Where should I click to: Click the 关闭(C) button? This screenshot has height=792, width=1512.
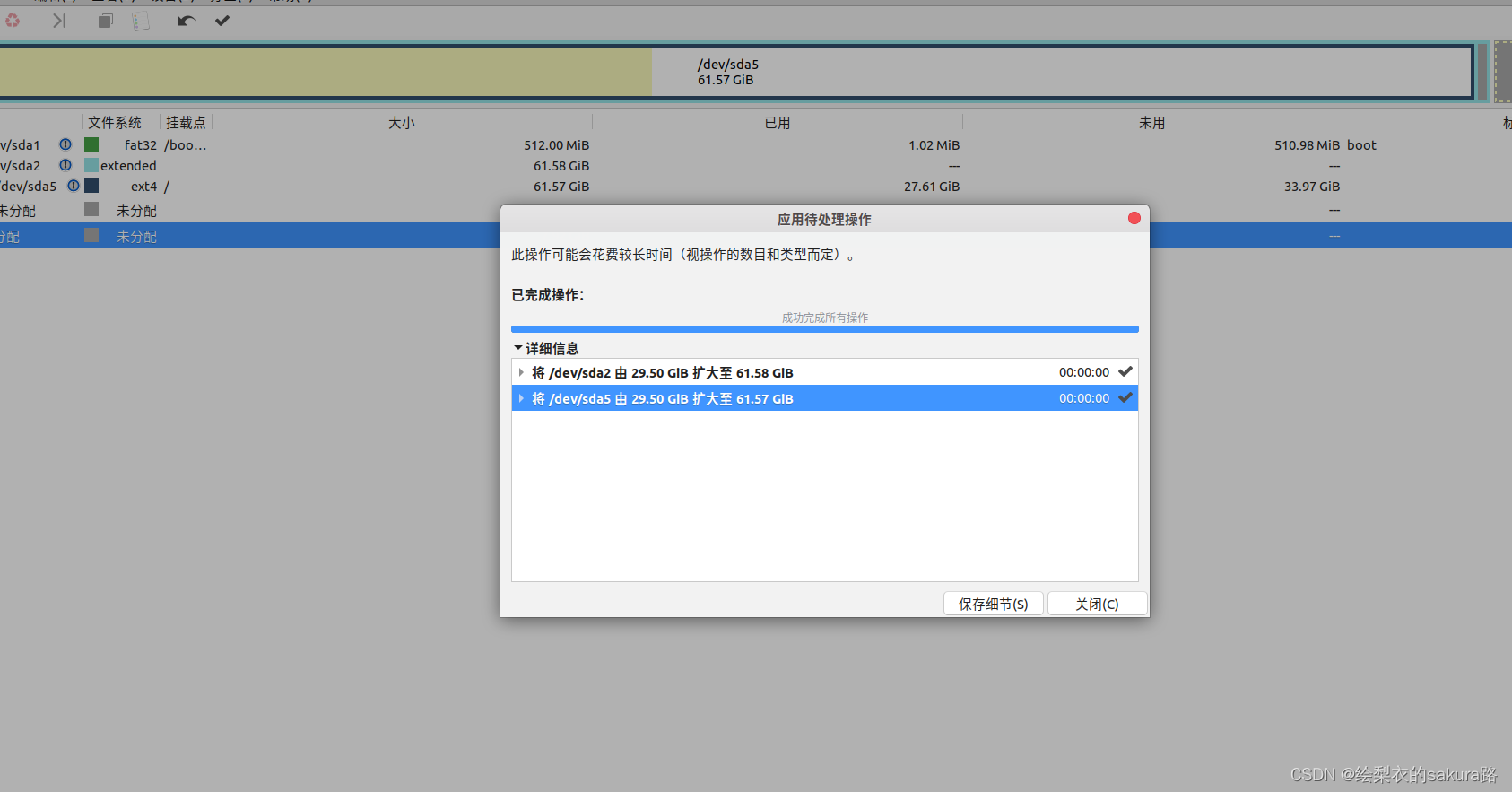(x=1097, y=604)
